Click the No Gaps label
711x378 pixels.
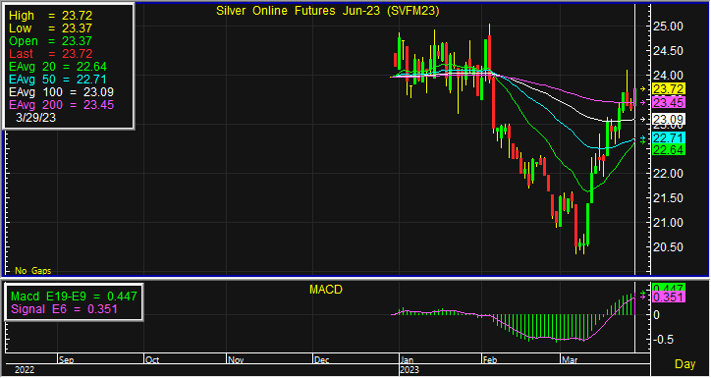(33, 271)
